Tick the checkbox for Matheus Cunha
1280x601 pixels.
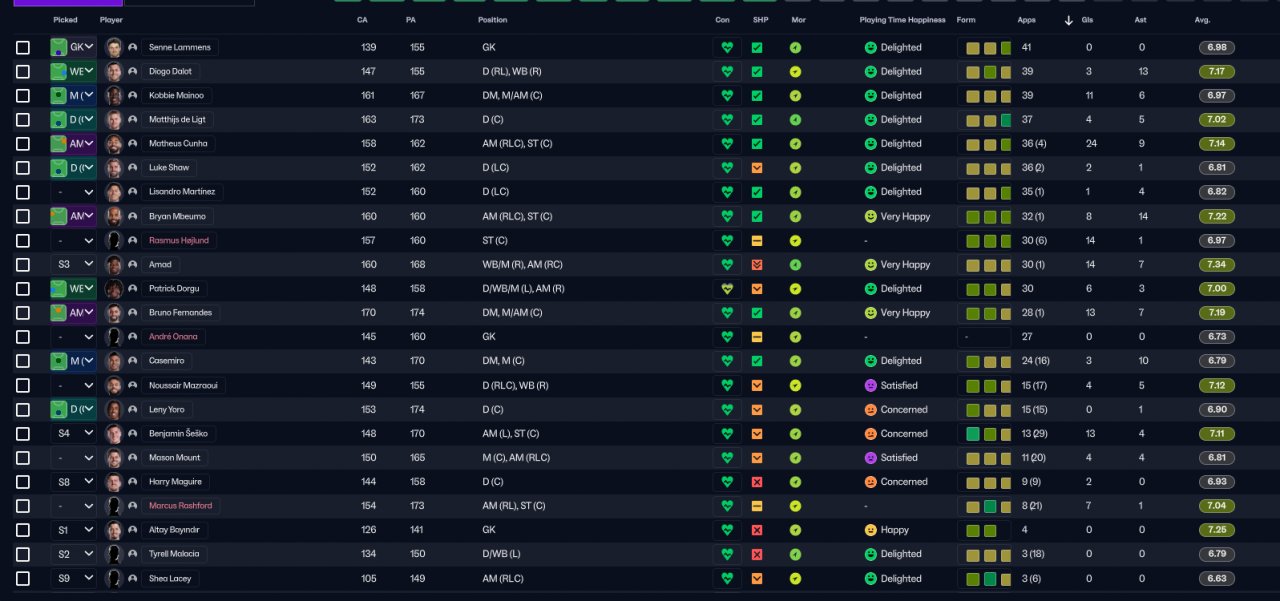23,144
